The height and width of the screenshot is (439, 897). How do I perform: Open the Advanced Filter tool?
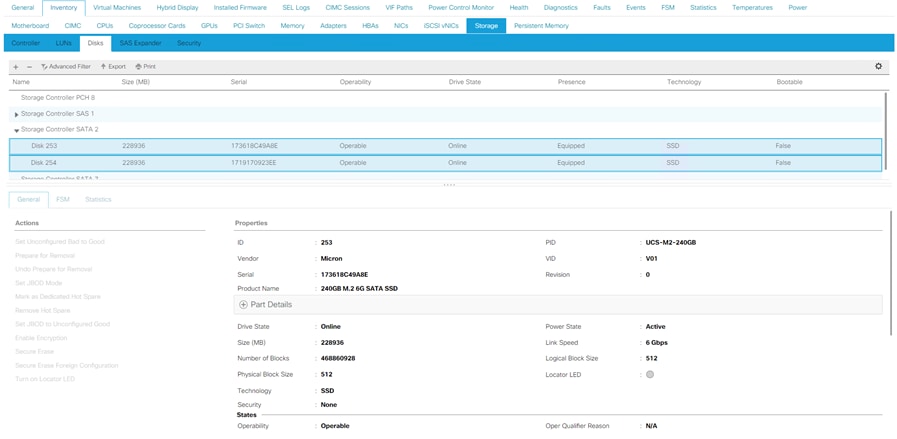pyautogui.click(x=66, y=66)
